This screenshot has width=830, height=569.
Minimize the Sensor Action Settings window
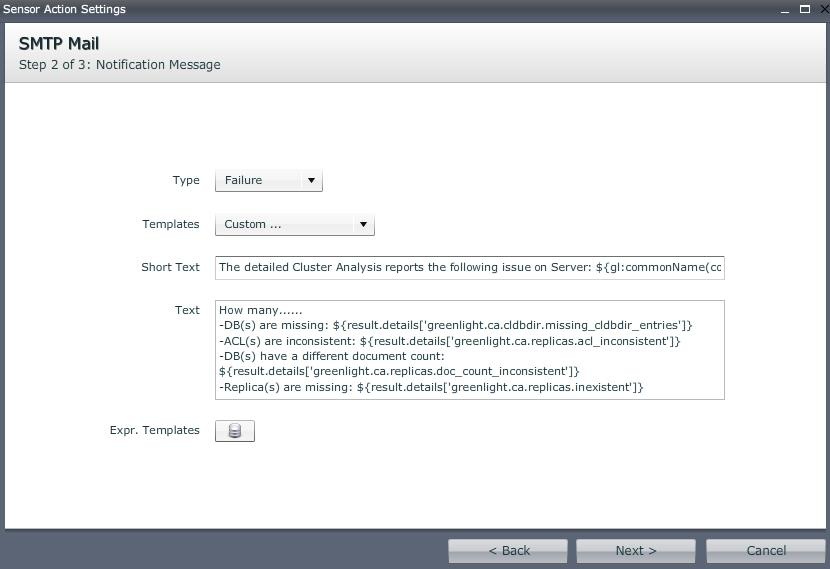point(783,9)
